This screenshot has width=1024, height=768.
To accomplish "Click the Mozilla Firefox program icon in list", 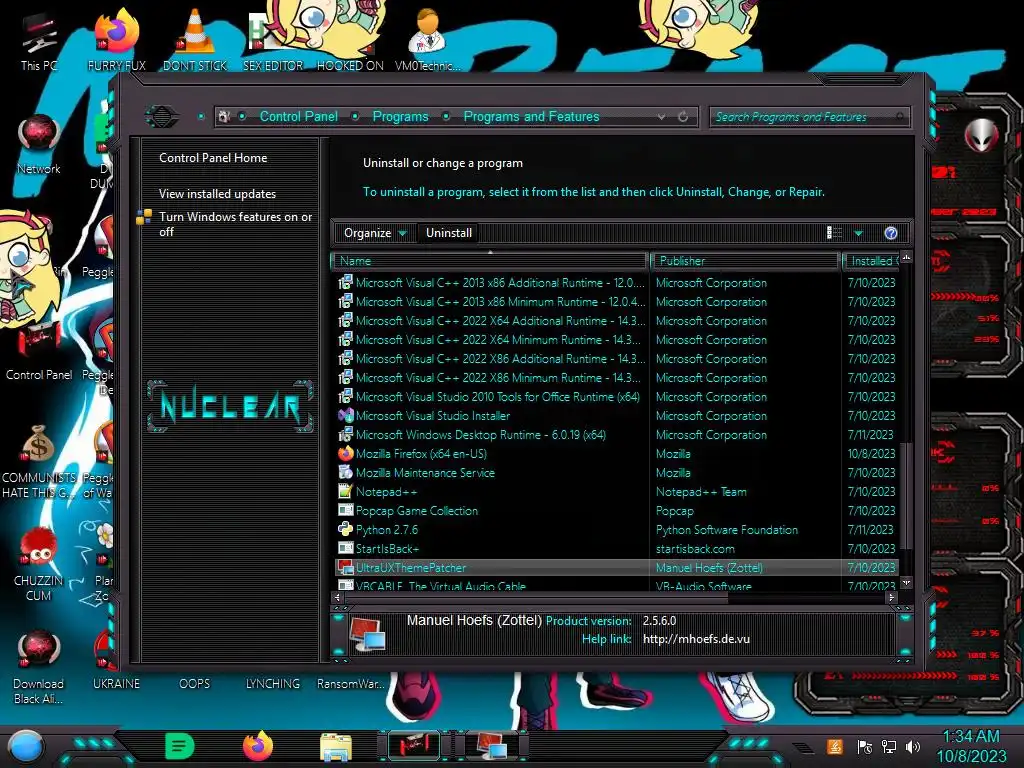I will [x=345, y=453].
